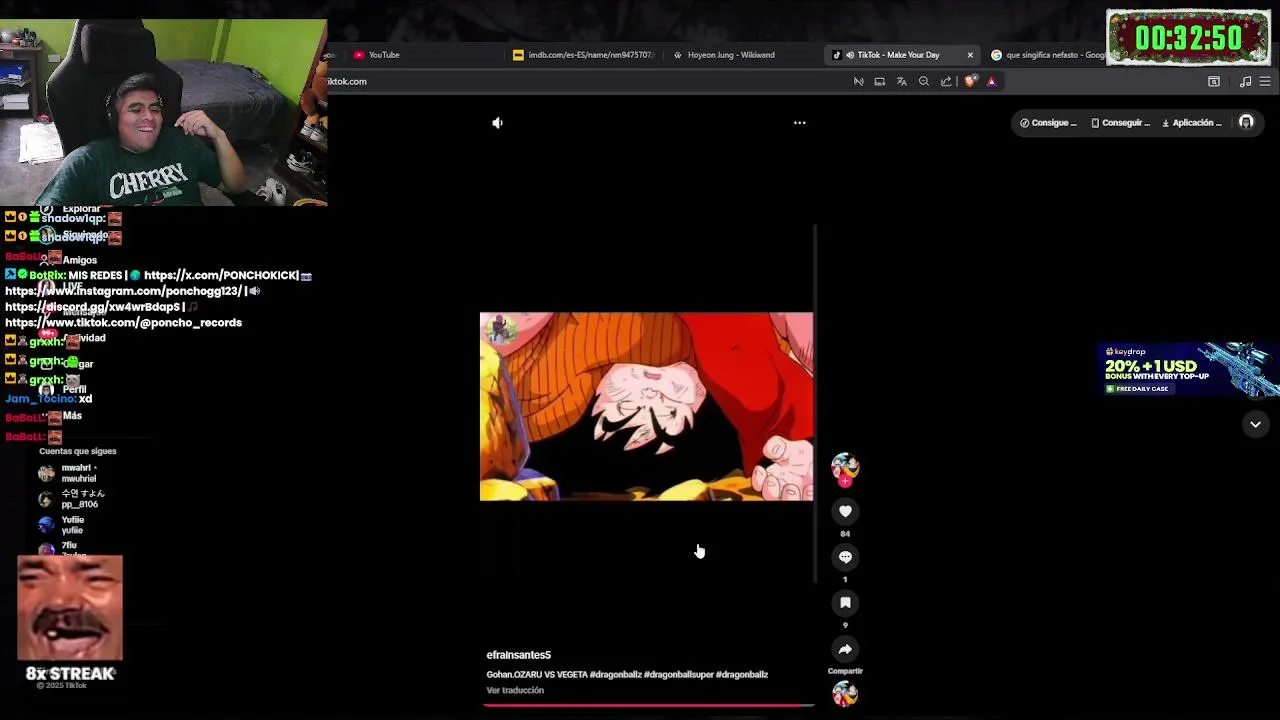
Task: Click the instagram.com/ponchogg123 chat link
Action: [x=123, y=291]
